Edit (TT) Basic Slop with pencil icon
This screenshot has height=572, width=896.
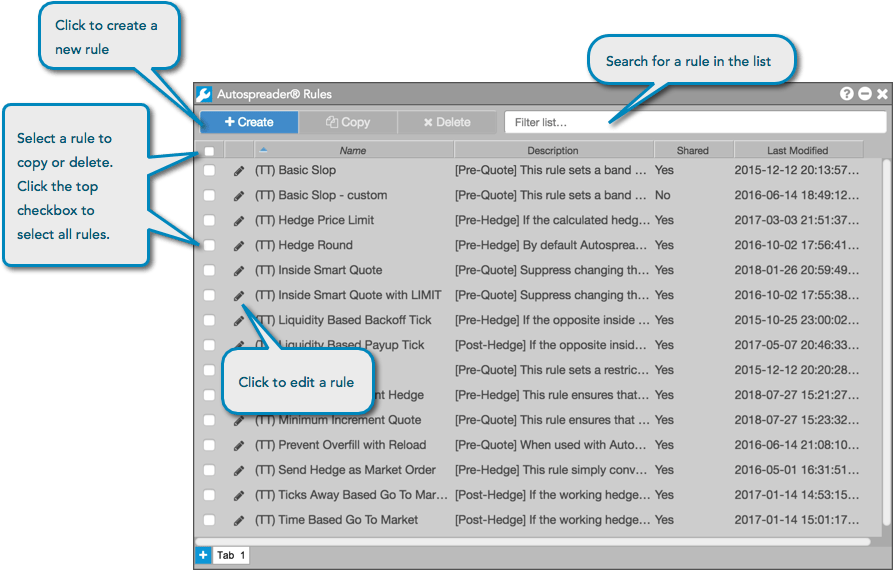click(x=239, y=171)
